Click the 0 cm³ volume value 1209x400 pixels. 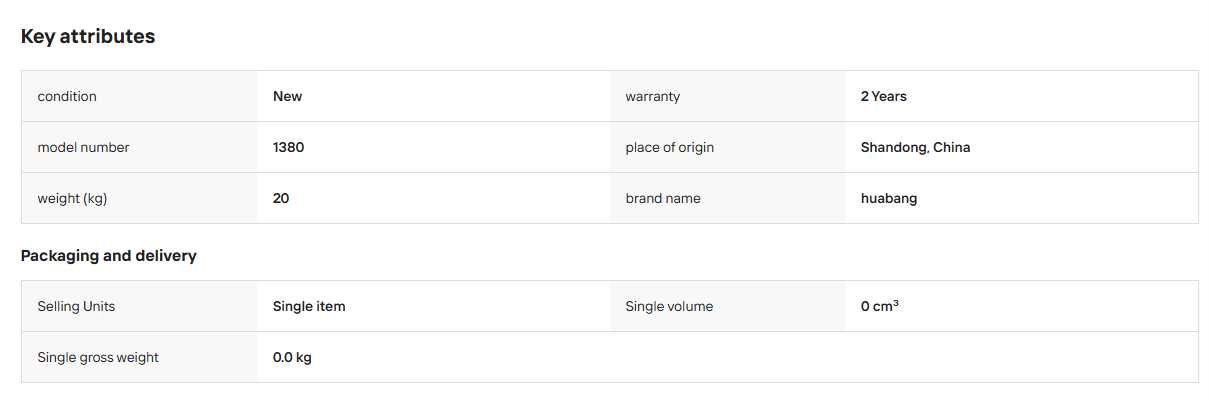point(880,306)
